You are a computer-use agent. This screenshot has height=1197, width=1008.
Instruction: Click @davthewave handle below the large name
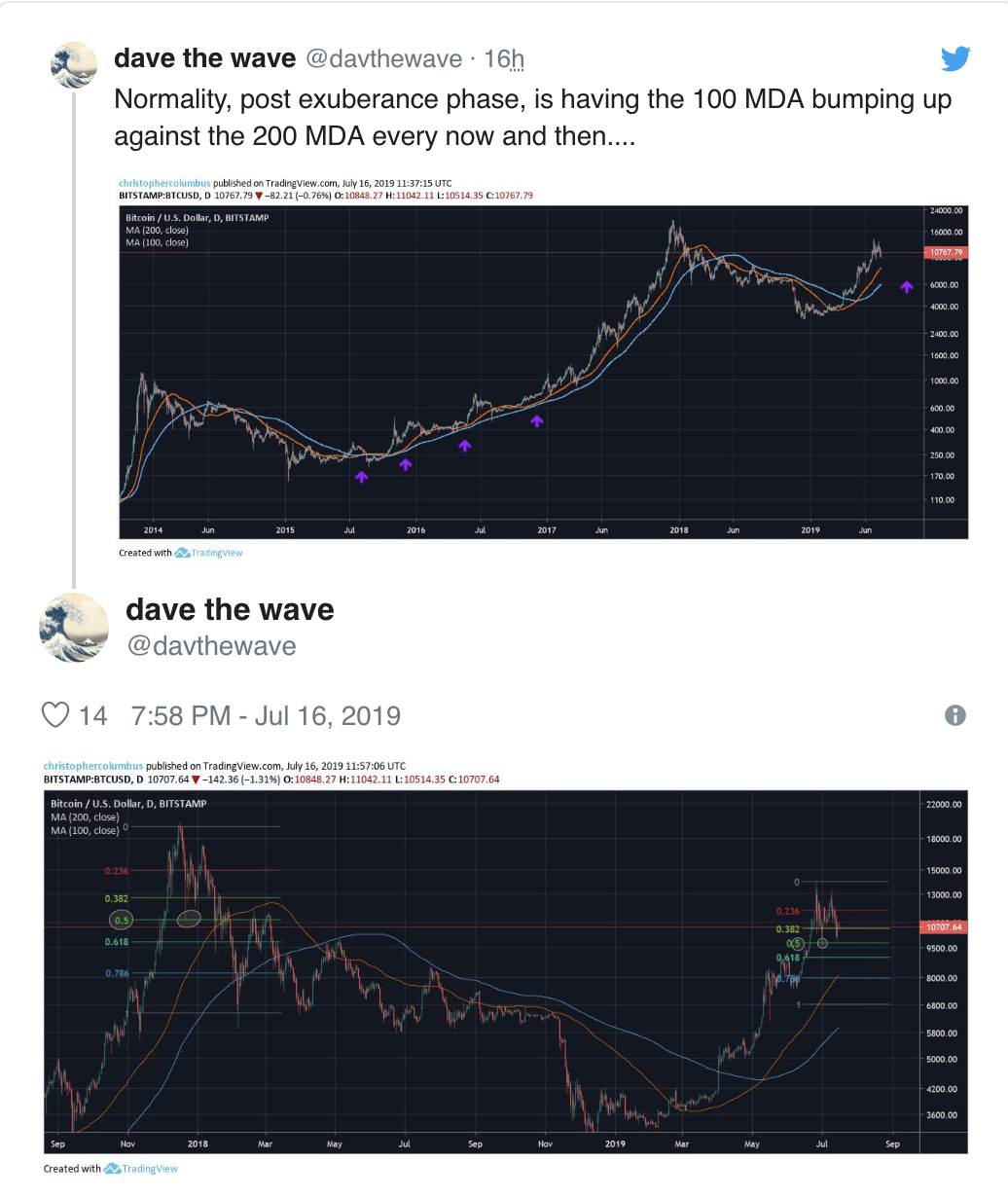click(x=211, y=646)
